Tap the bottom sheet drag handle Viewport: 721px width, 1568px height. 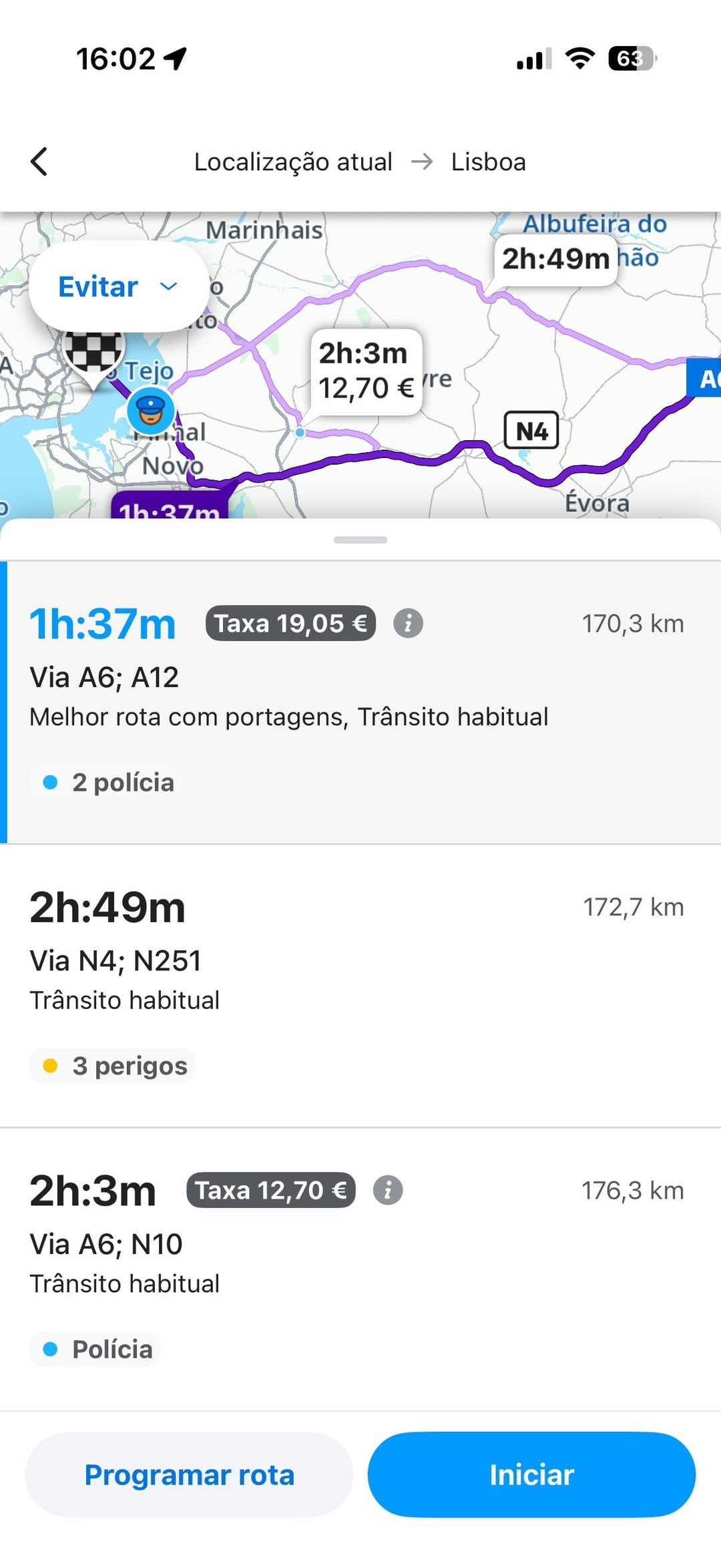tap(360, 540)
